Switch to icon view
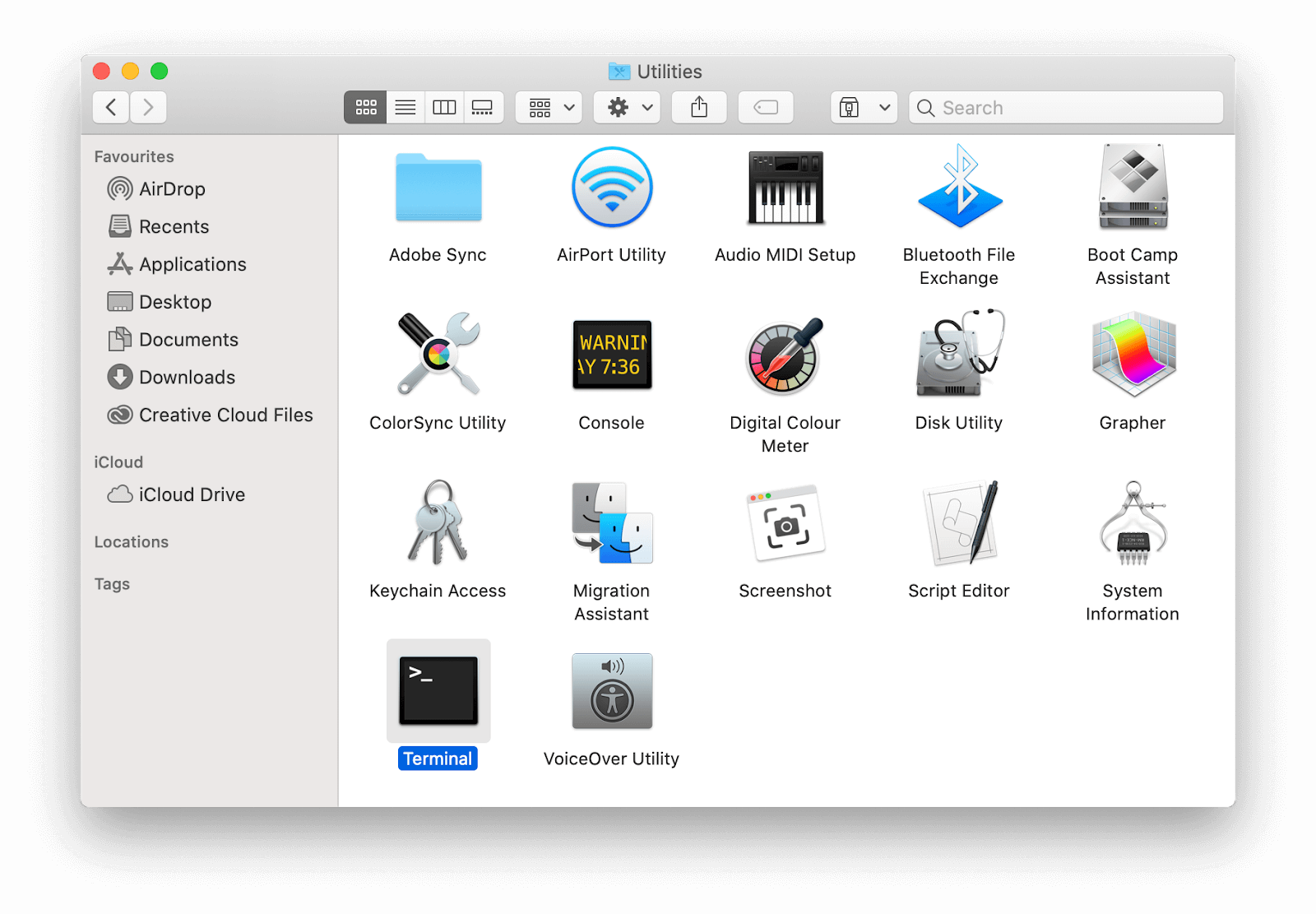 [x=365, y=107]
